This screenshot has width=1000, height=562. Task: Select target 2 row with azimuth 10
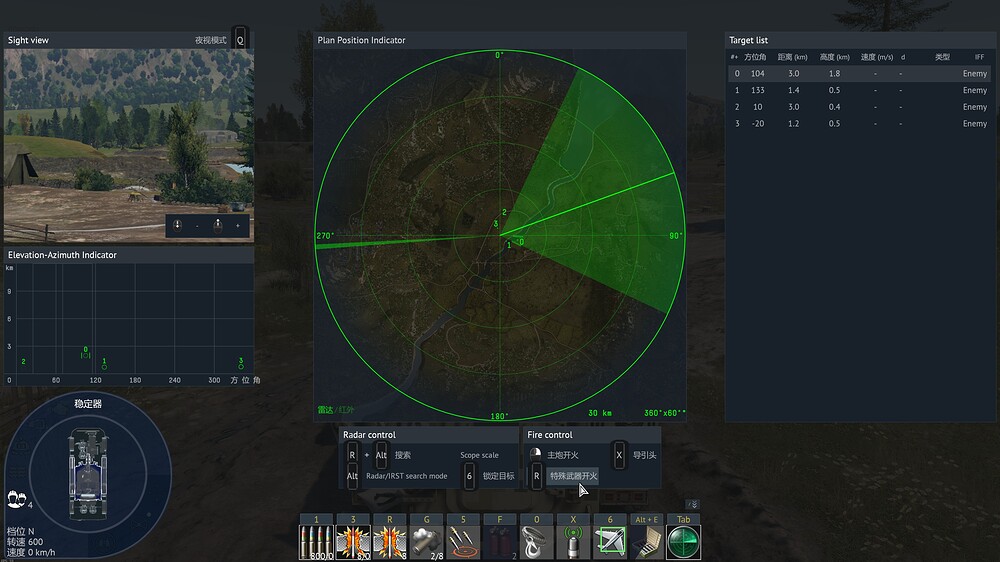[860, 107]
